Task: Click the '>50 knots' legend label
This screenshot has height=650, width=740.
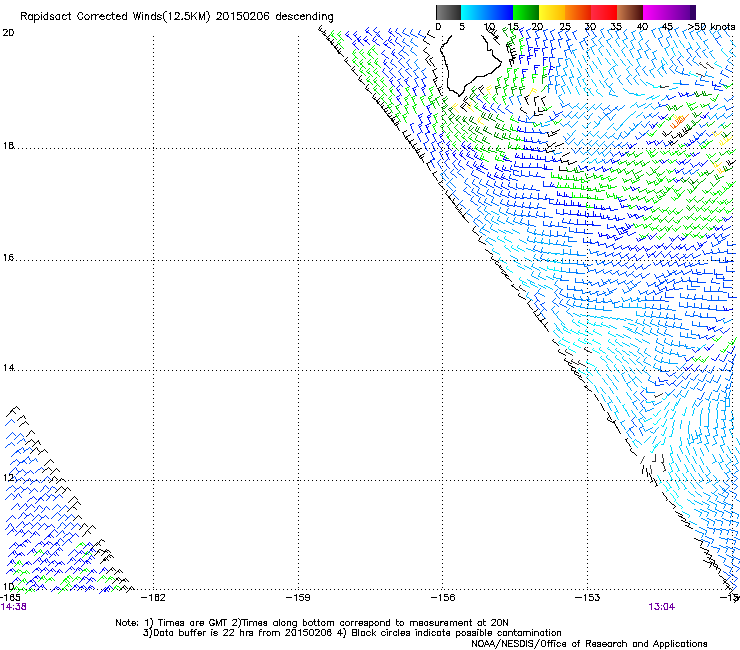Action: coord(711,27)
